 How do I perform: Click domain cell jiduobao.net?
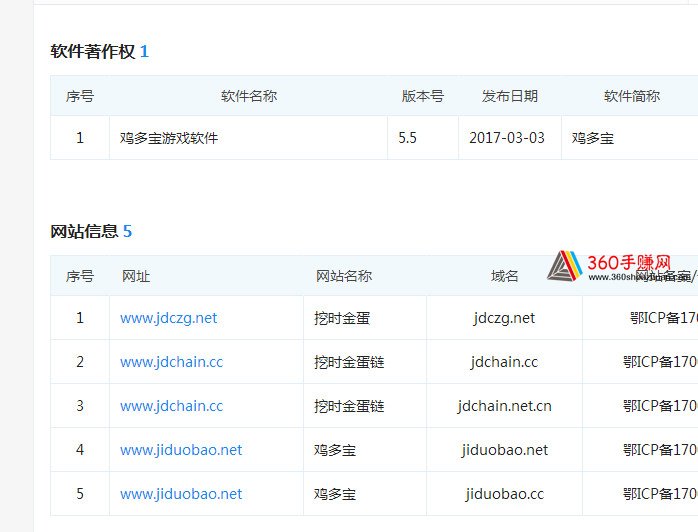pos(504,450)
